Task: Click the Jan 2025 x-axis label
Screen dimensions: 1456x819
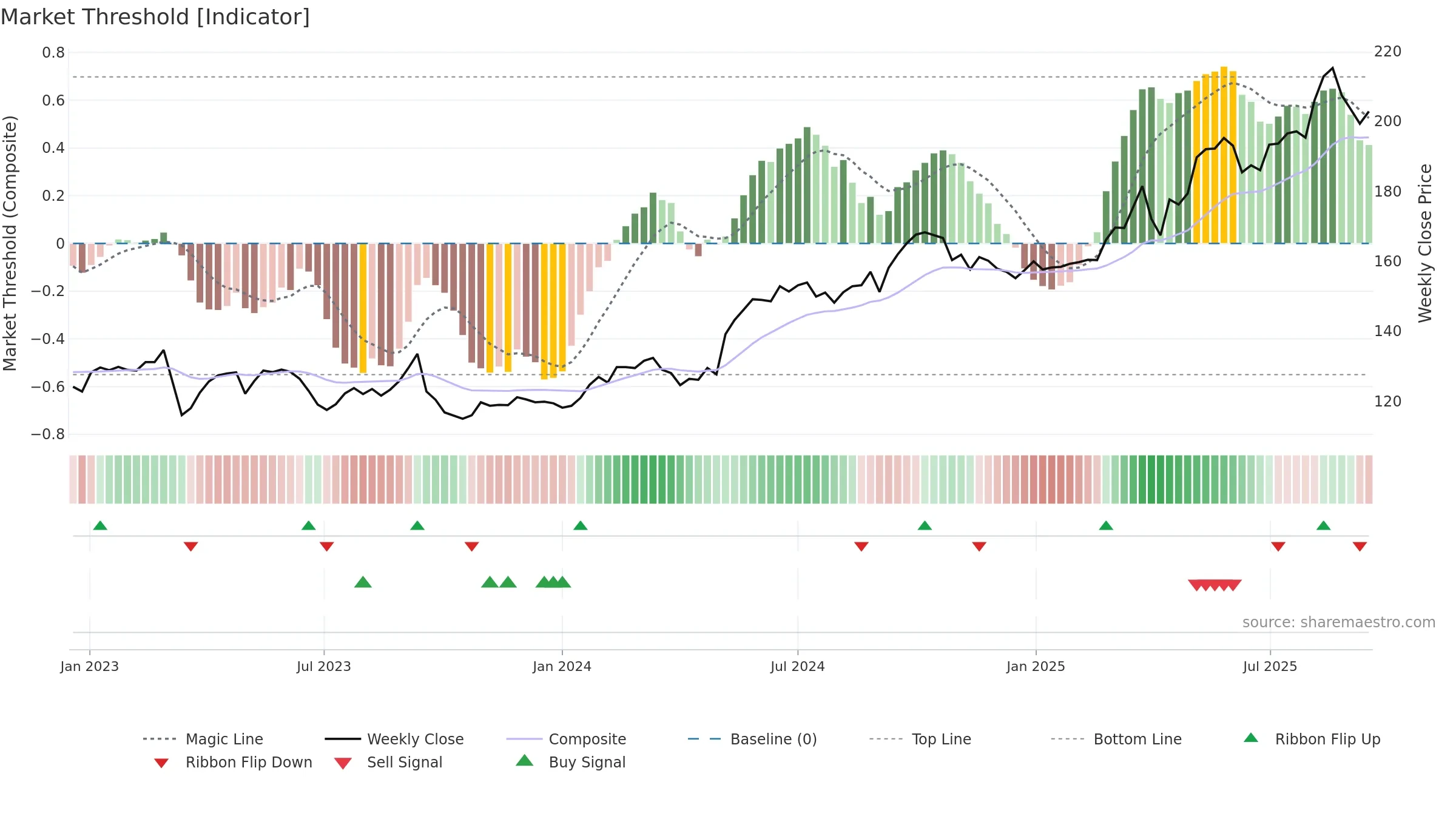Action: 1036,666
